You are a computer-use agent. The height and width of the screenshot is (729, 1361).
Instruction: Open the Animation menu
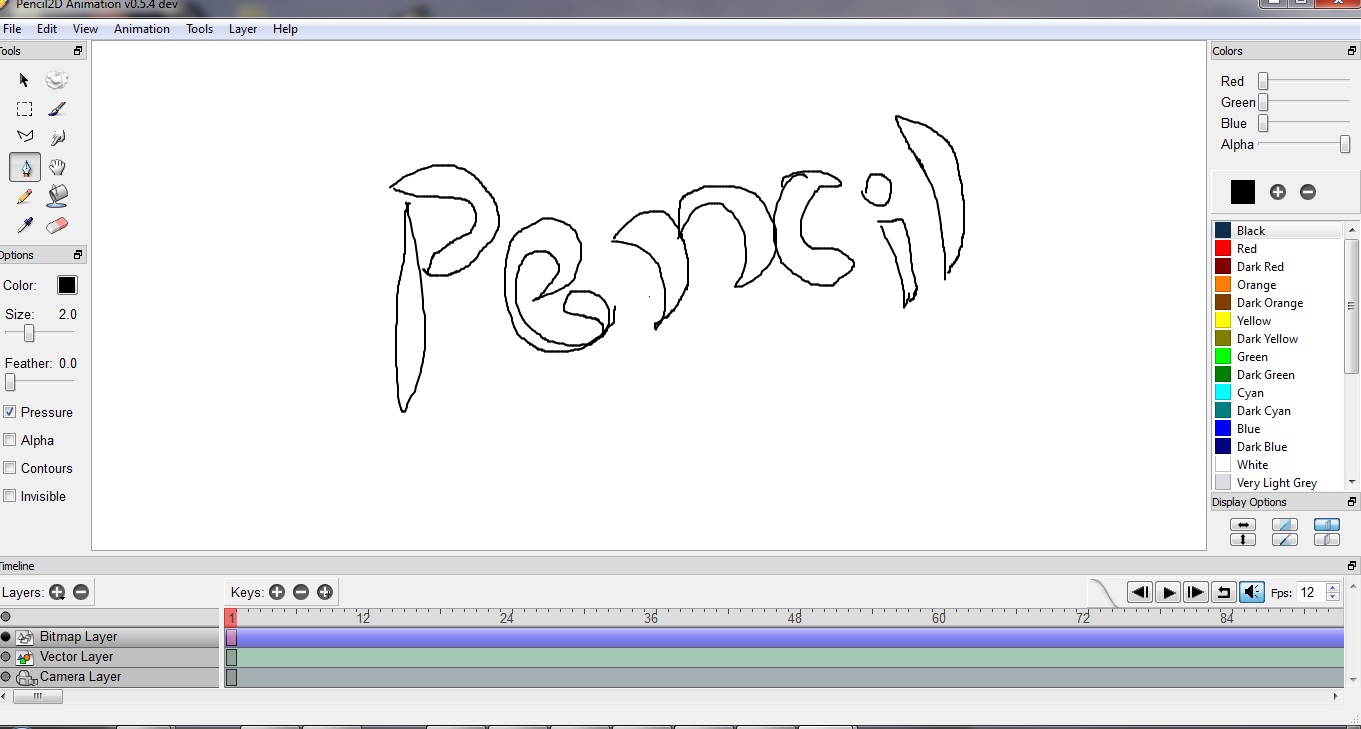pos(142,29)
